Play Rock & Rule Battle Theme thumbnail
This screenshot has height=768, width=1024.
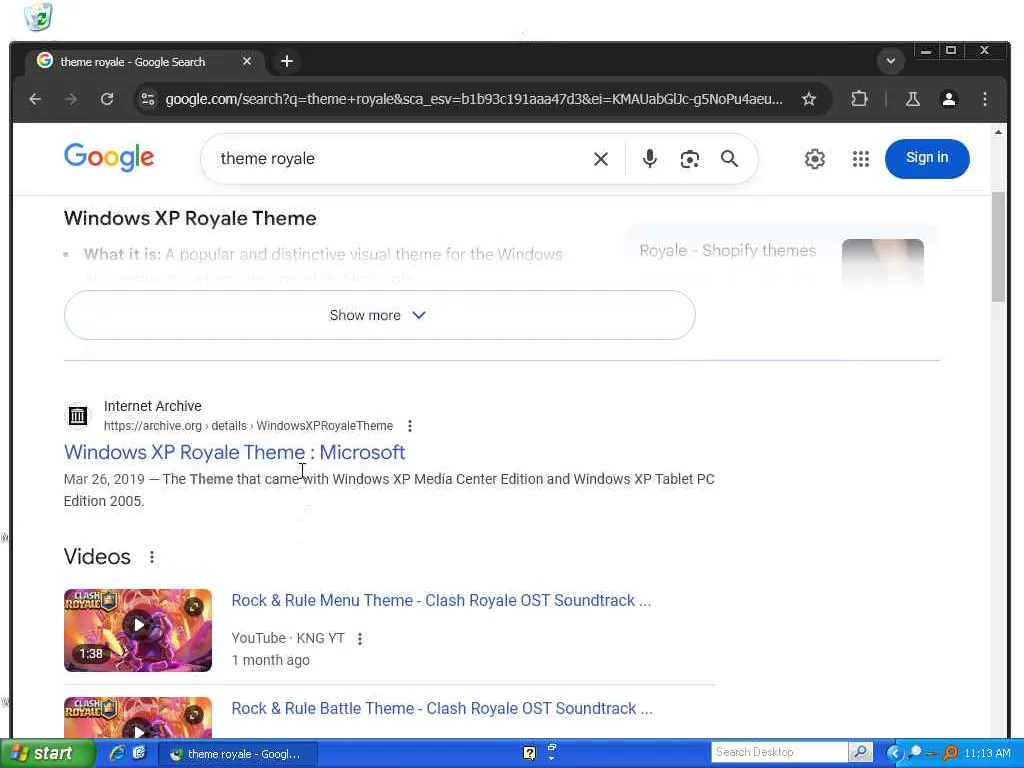click(x=138, y=718)
